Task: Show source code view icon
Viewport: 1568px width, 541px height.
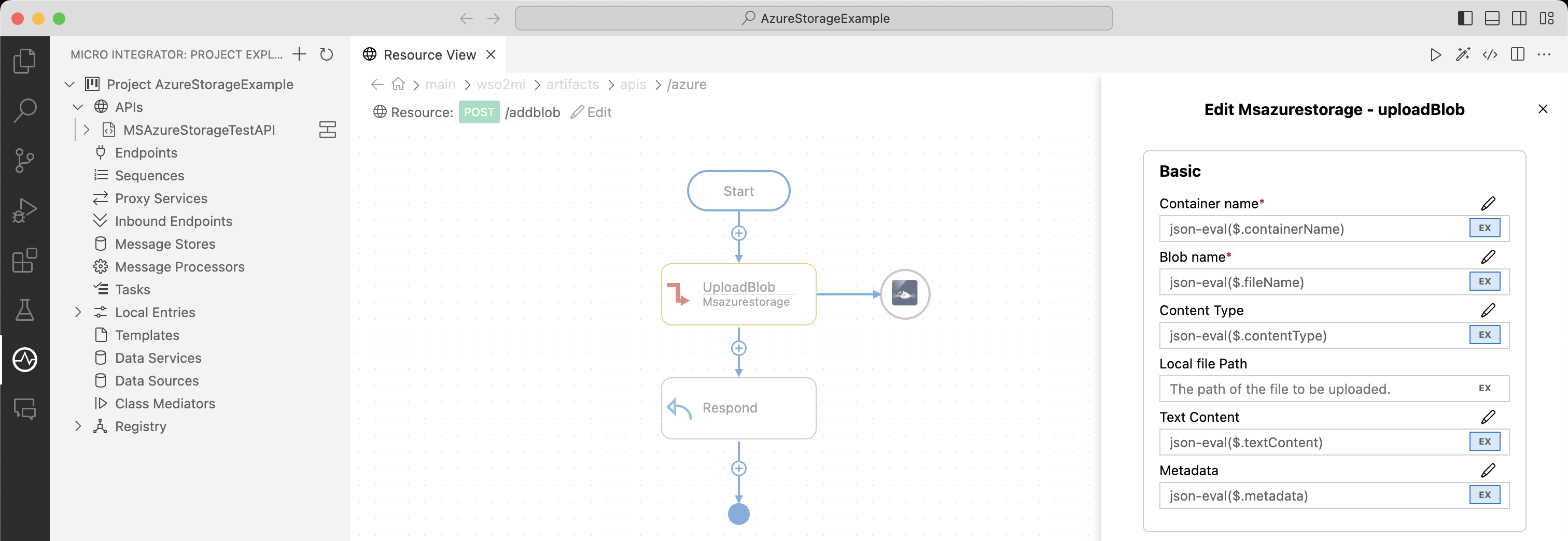Action: tap(1490, 55)
